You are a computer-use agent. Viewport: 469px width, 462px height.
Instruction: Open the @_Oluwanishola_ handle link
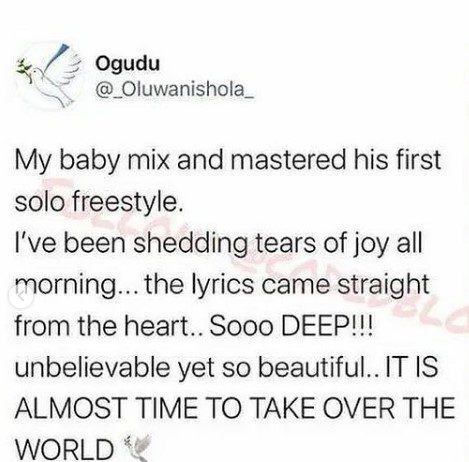tap(175, 89)
